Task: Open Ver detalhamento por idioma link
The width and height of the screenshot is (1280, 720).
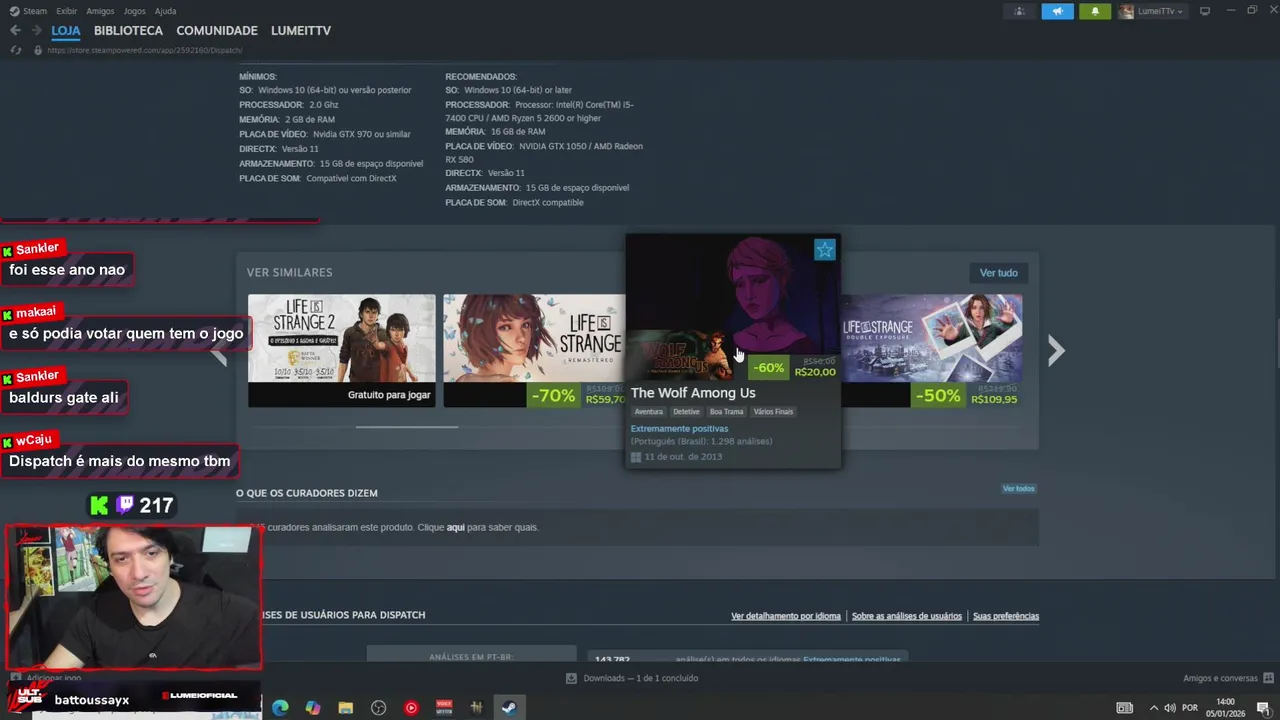Action: pos(786,616)
